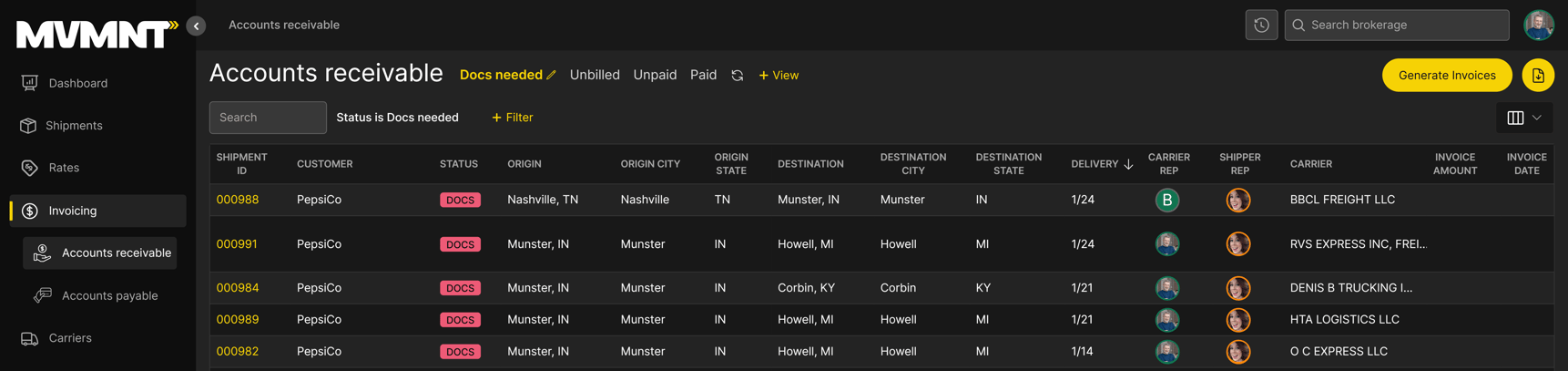
Task: Open Accounts payable in sidebar
Action: (x=110, y=295)
